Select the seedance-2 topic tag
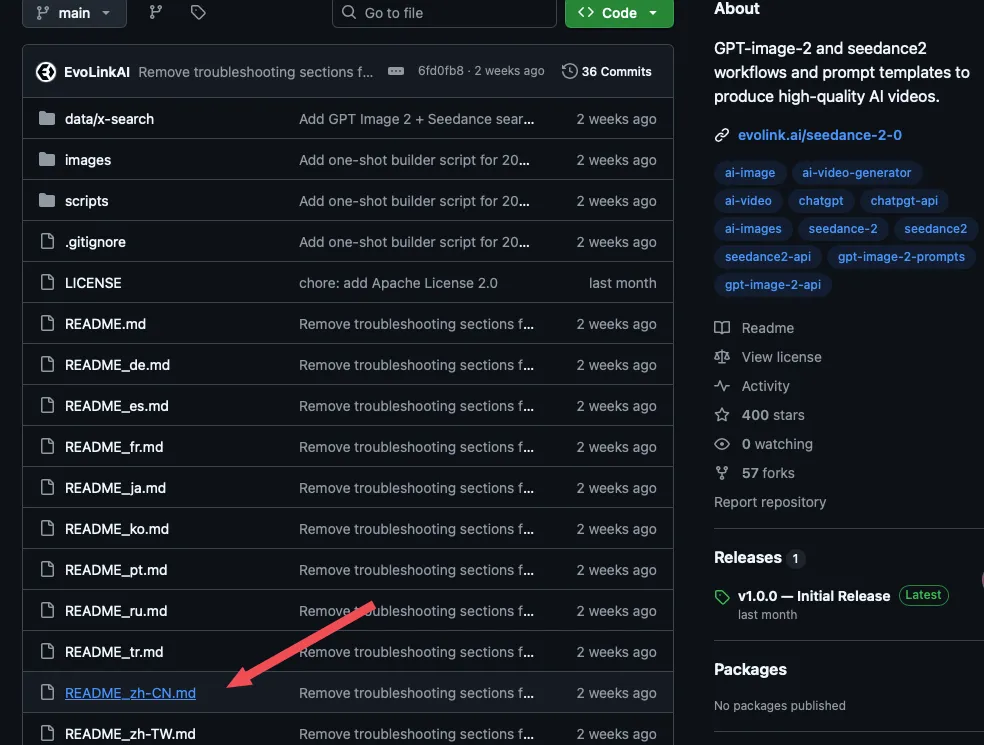 843,228
